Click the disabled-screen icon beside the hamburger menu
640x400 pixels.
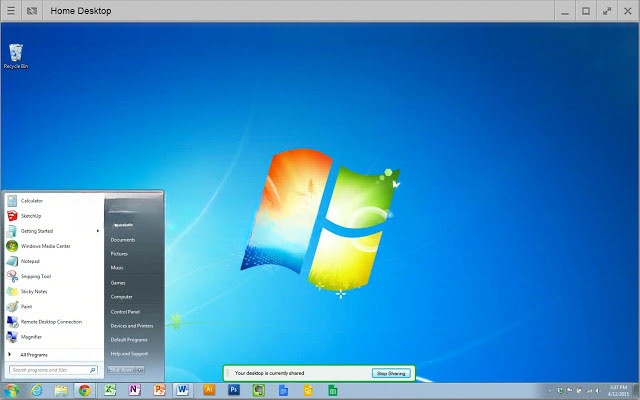tap(32, 11)
